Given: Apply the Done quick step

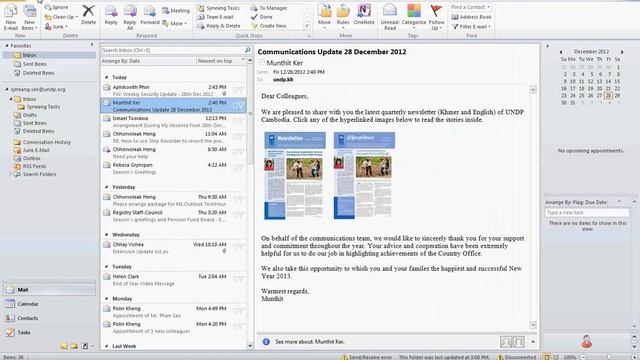Looking at the screenshot, I should (x=262, y=17).
